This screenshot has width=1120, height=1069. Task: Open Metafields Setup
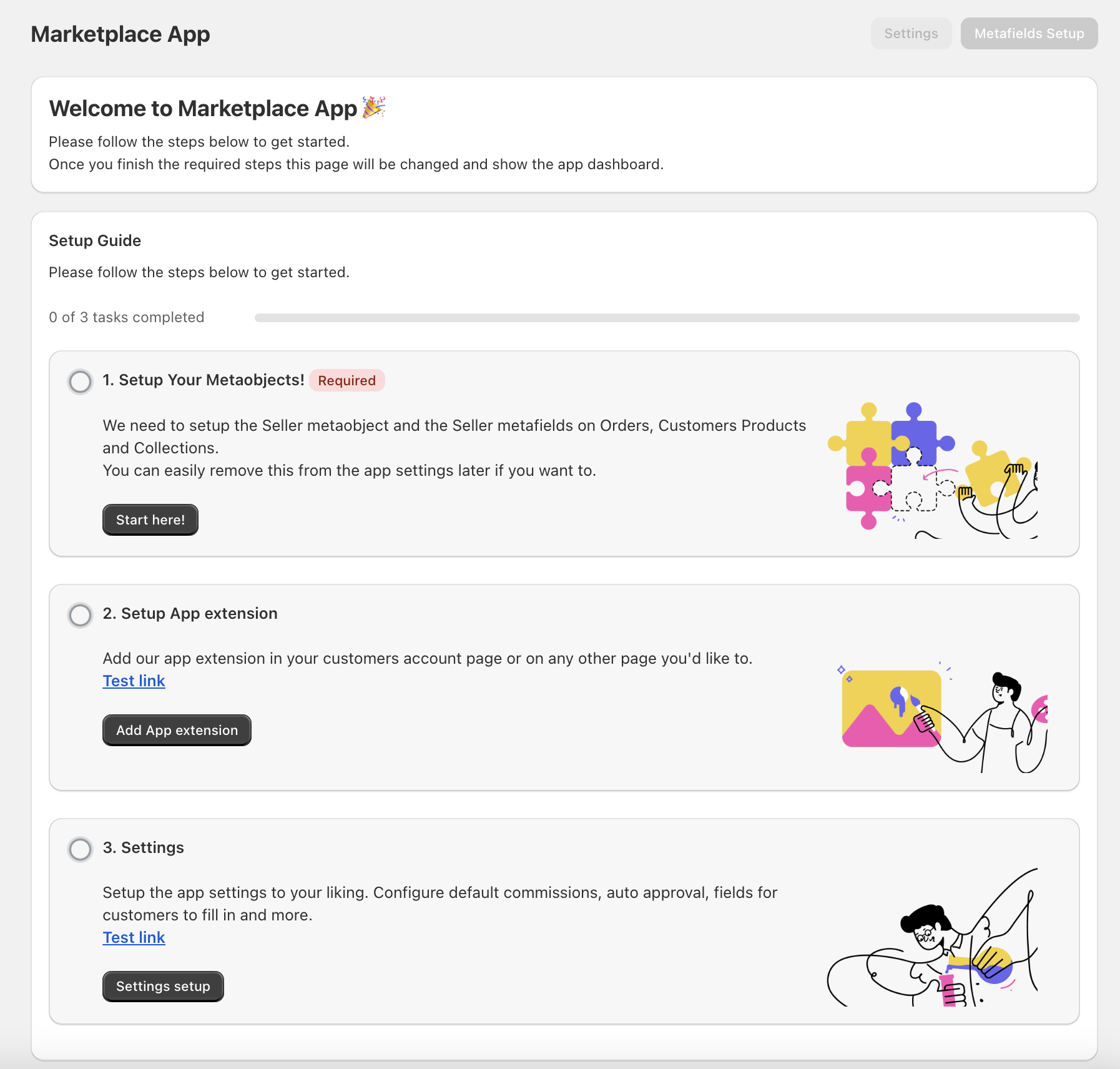tap(1029, 33)
